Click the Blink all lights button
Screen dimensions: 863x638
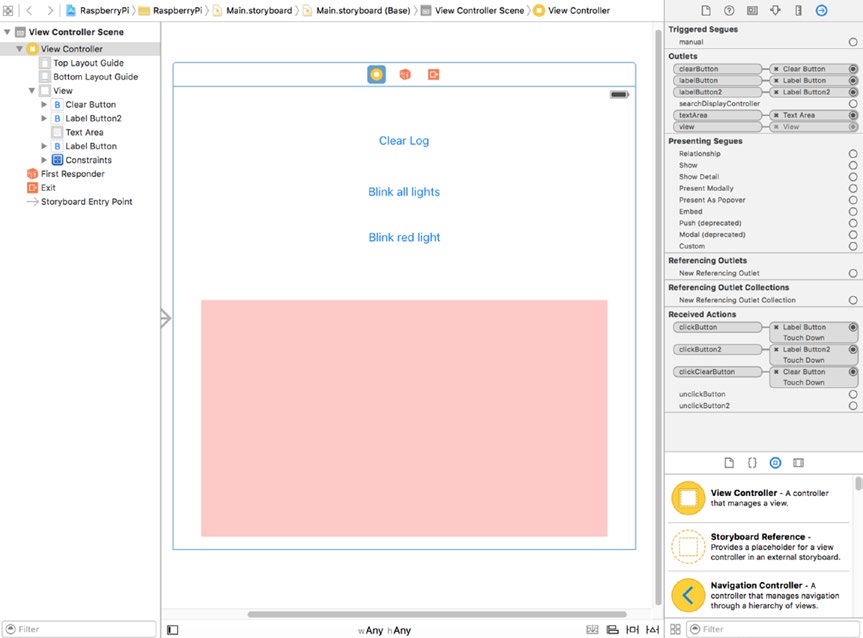click(x=404, y=192)
